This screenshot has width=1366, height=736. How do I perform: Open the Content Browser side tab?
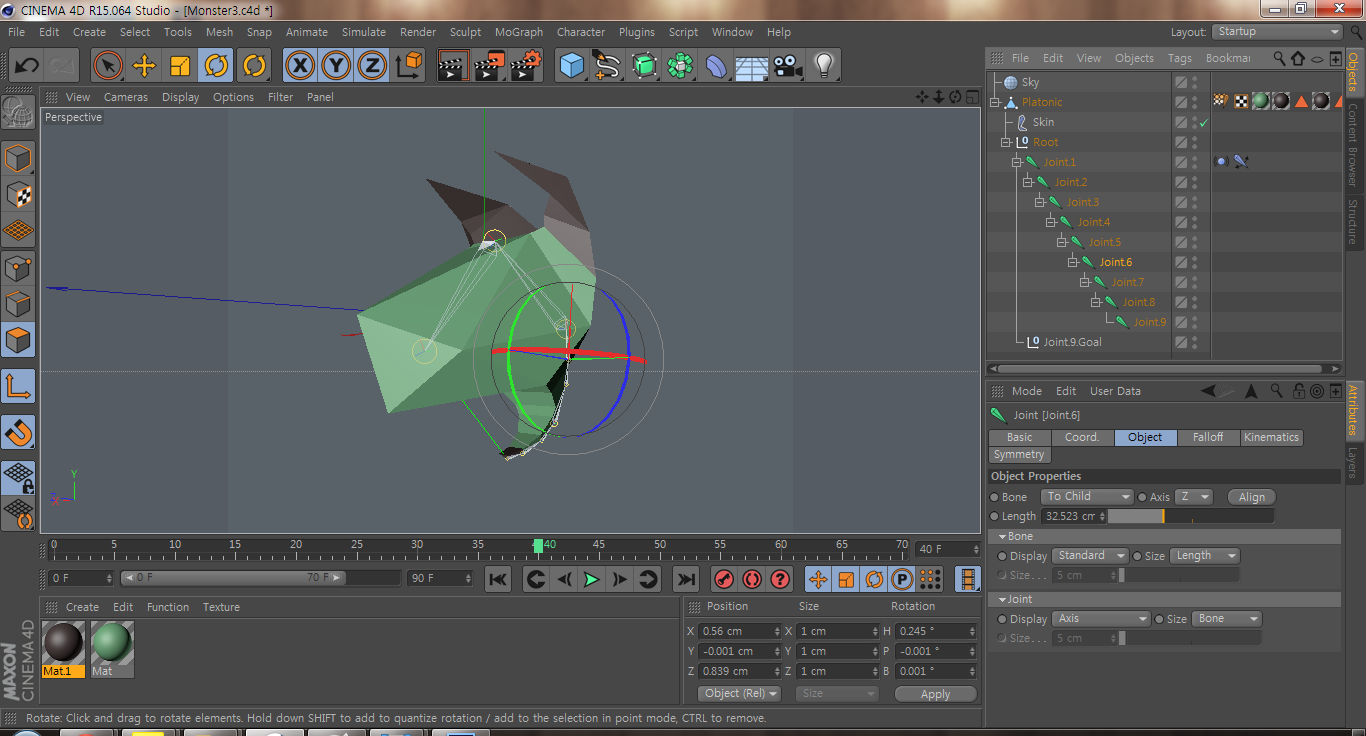click(1353, 144)
